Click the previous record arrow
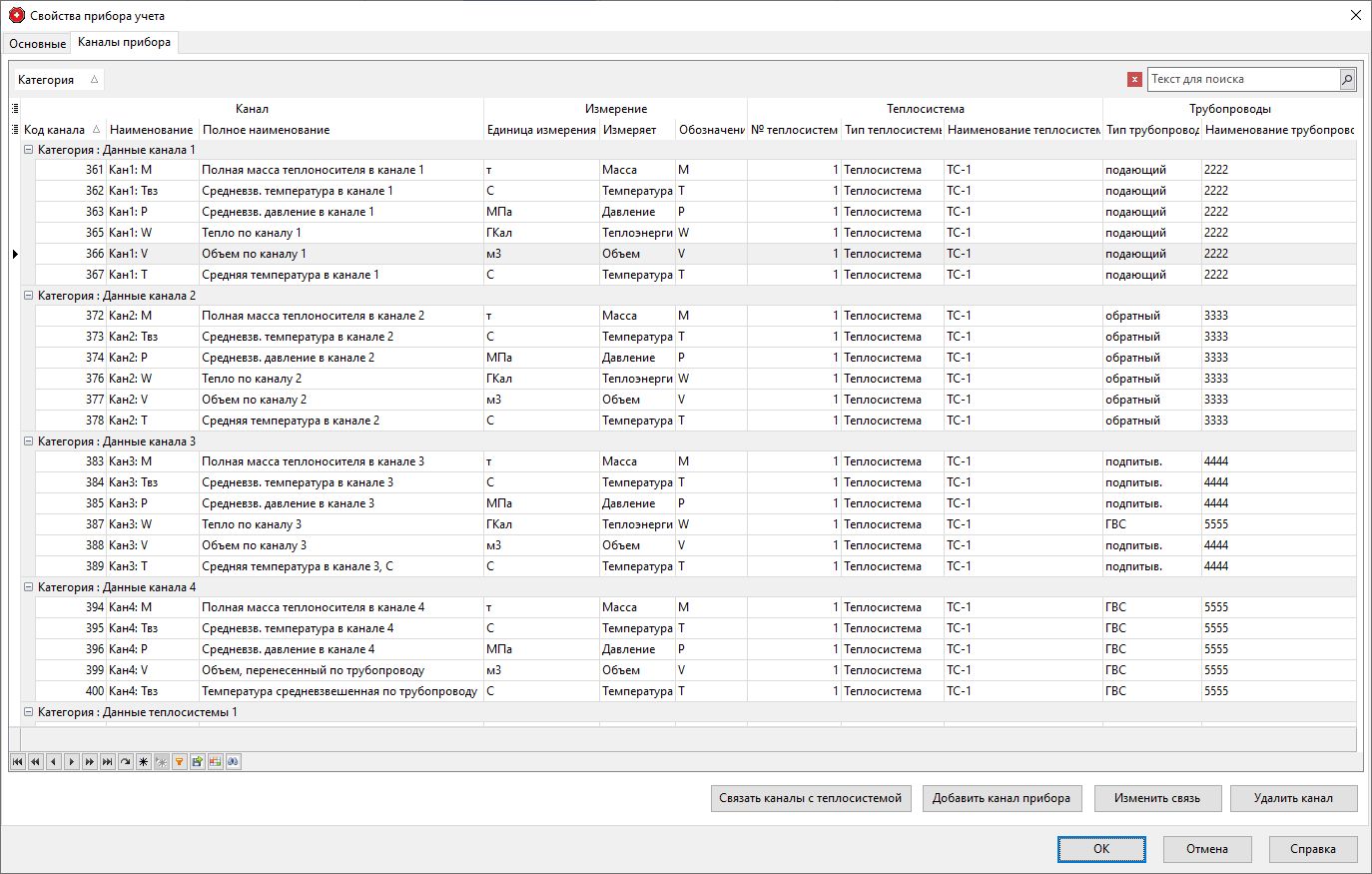 pyautogui.click(x=53, y=761)
